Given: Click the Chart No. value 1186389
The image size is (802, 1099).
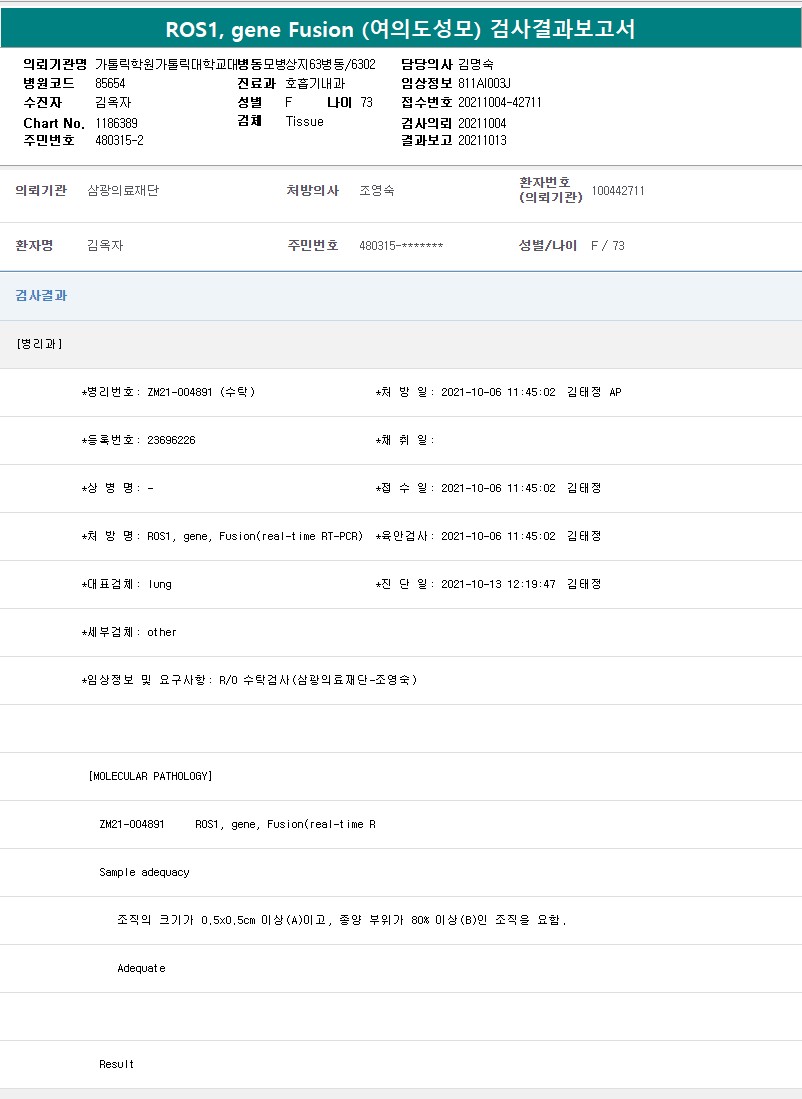Looking at the screenshot, I should [116, 122].
